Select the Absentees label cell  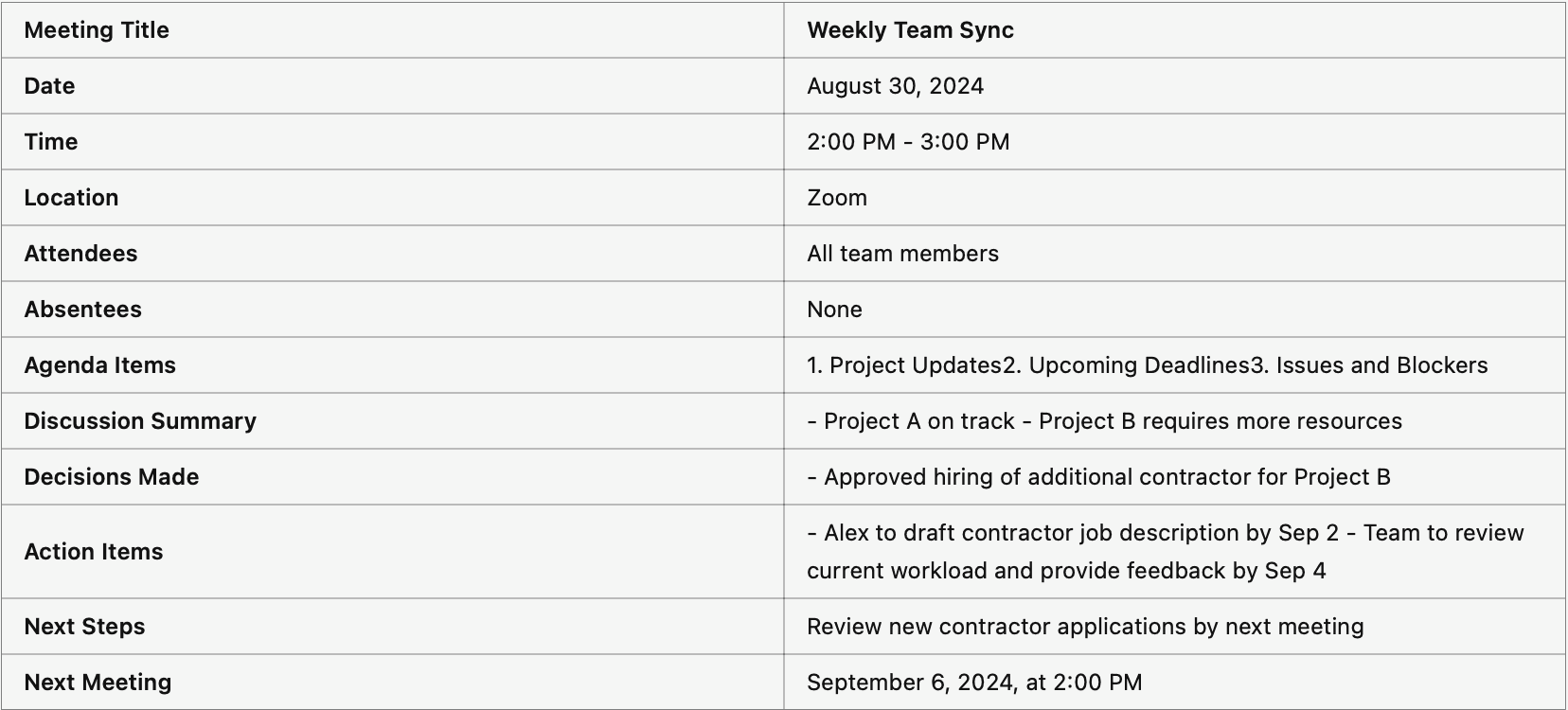392,310
